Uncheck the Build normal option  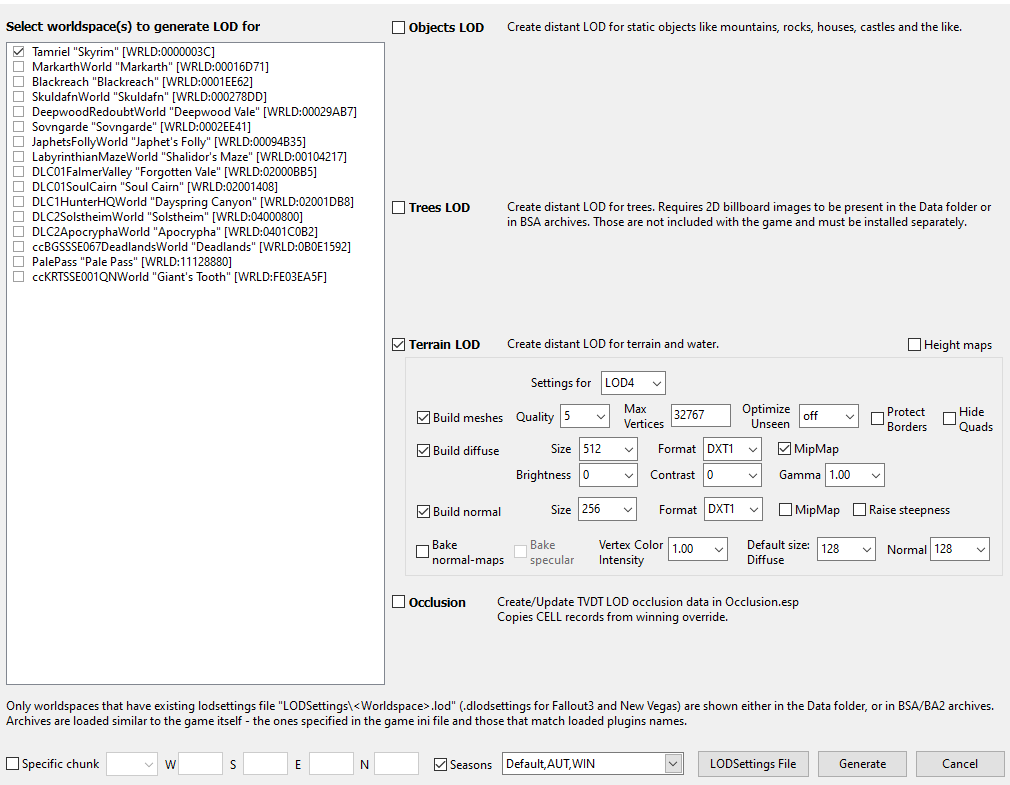423,511
